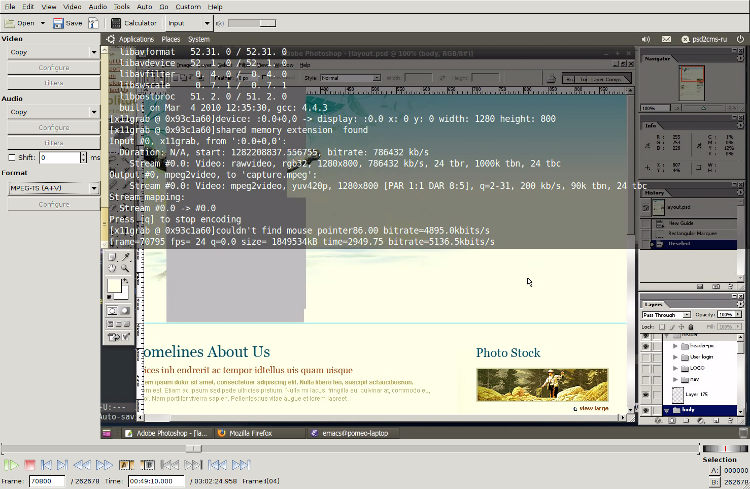
Task: Jump to the next keyframe
Action: pos(104,465)
